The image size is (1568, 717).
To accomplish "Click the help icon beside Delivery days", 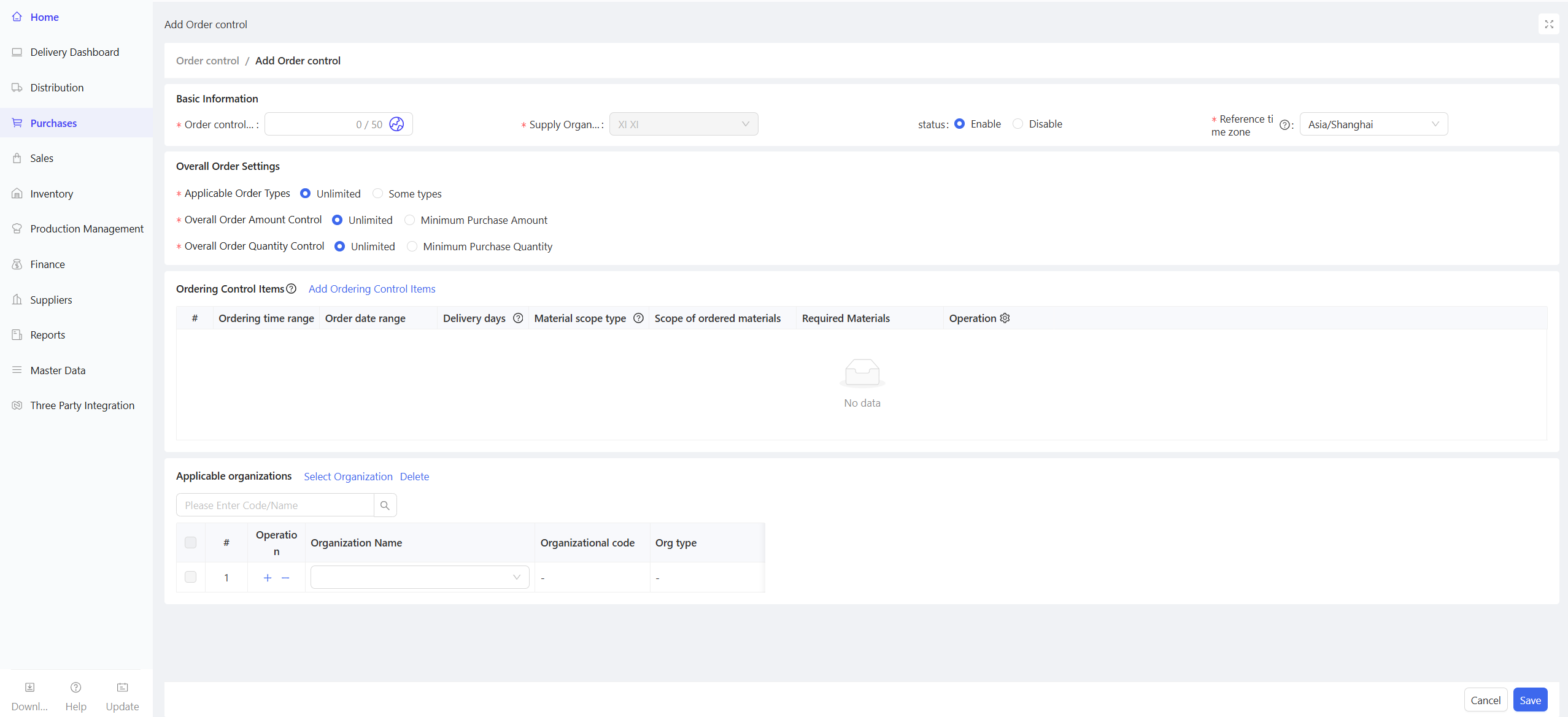I will [x=518, y=318].
